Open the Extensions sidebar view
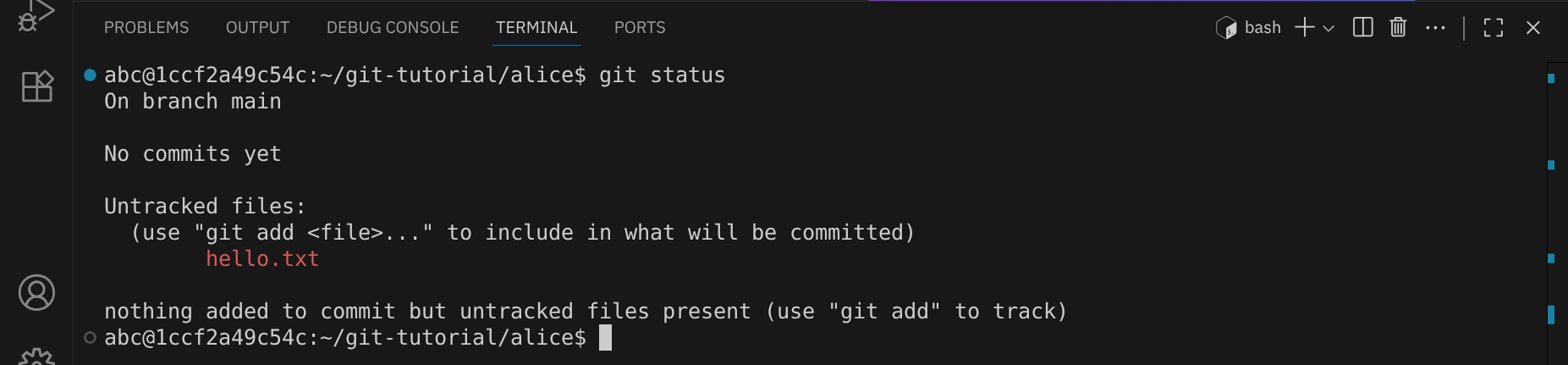Viewport: 1568px width, 365px height. click(x=37, y=86)
